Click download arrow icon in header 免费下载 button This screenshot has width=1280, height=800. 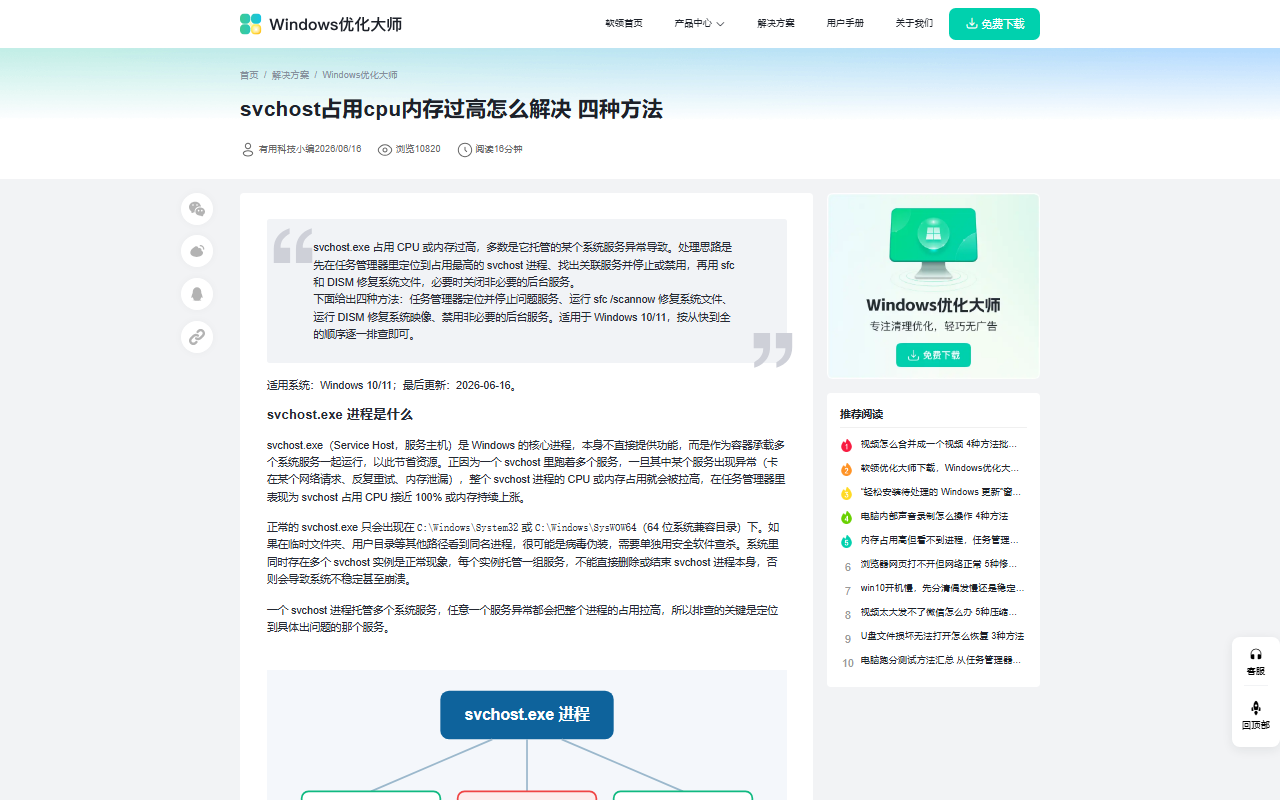coord(972,24)
